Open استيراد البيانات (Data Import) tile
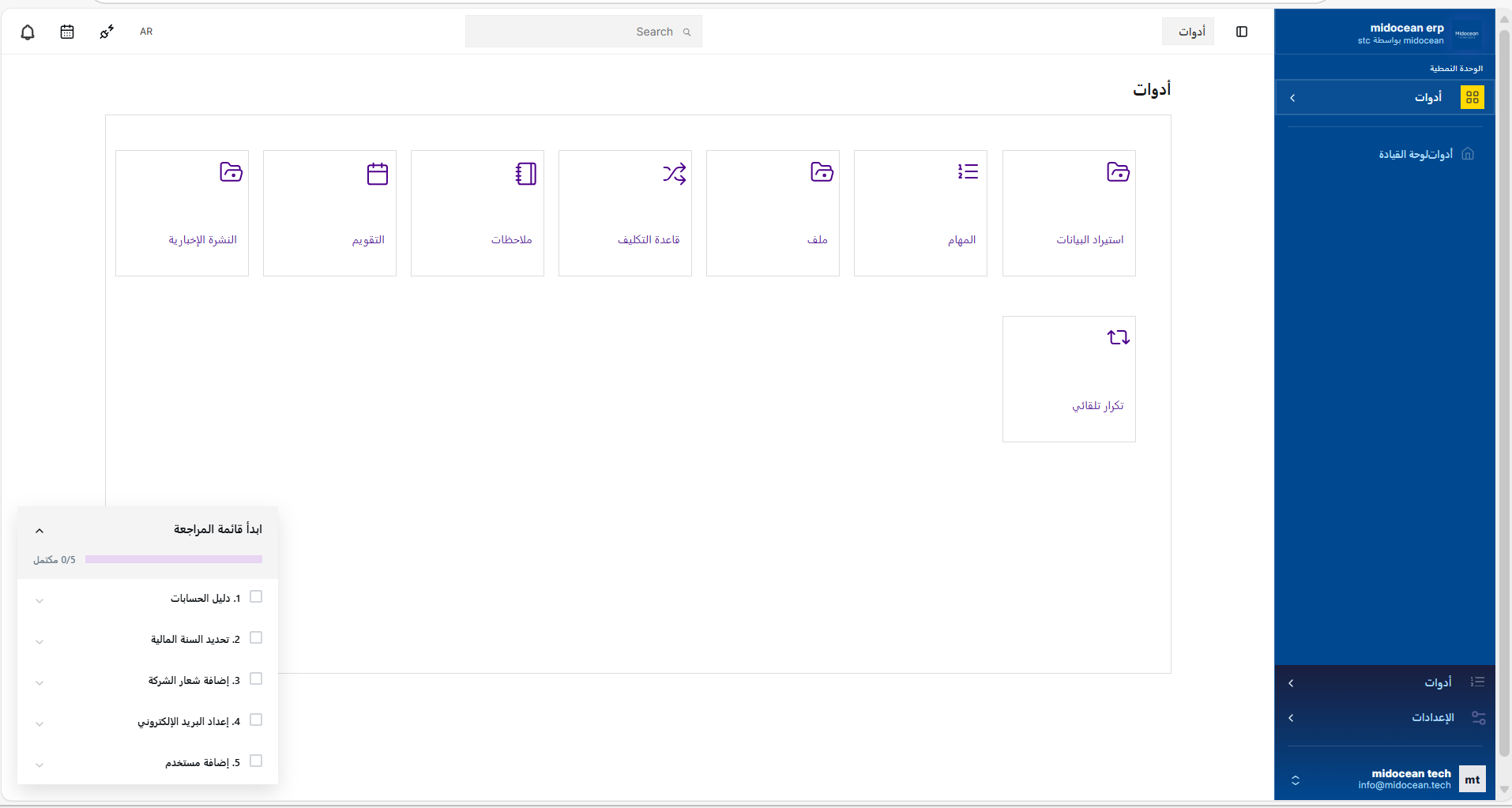 tap(1068, 212)
